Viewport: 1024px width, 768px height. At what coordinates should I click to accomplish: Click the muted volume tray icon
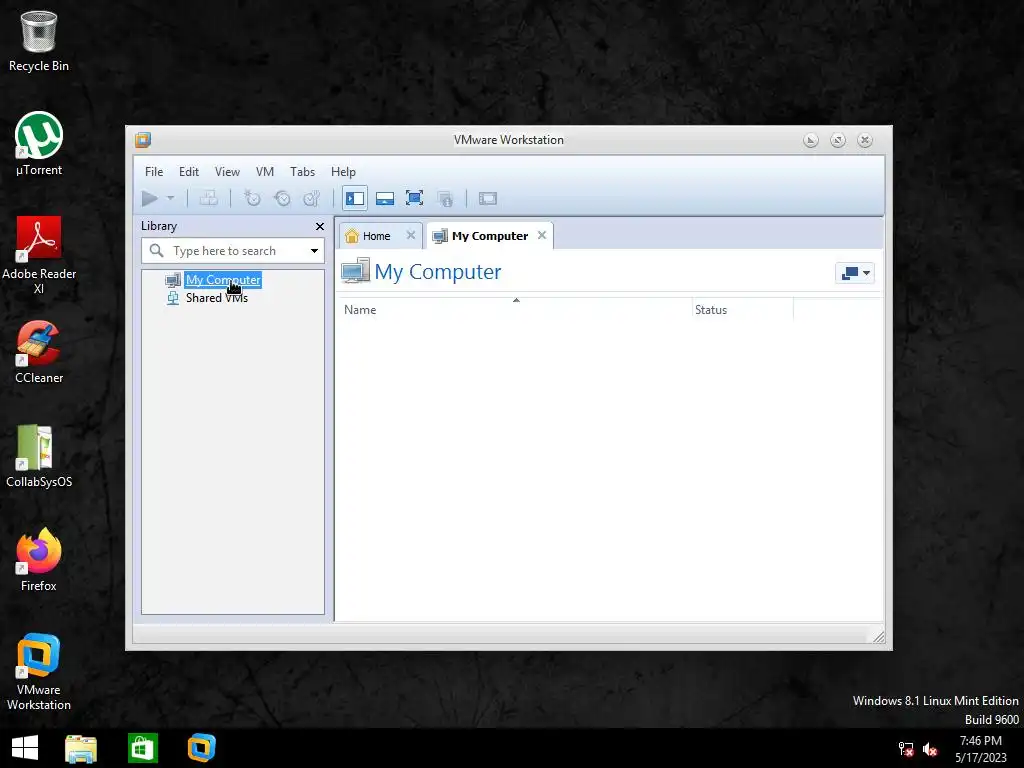[x=930, y=750]
